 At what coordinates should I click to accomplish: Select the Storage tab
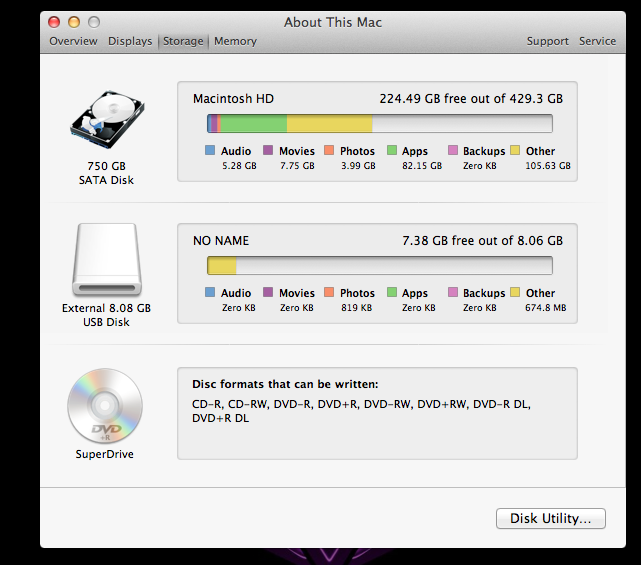tap(183, 41)
